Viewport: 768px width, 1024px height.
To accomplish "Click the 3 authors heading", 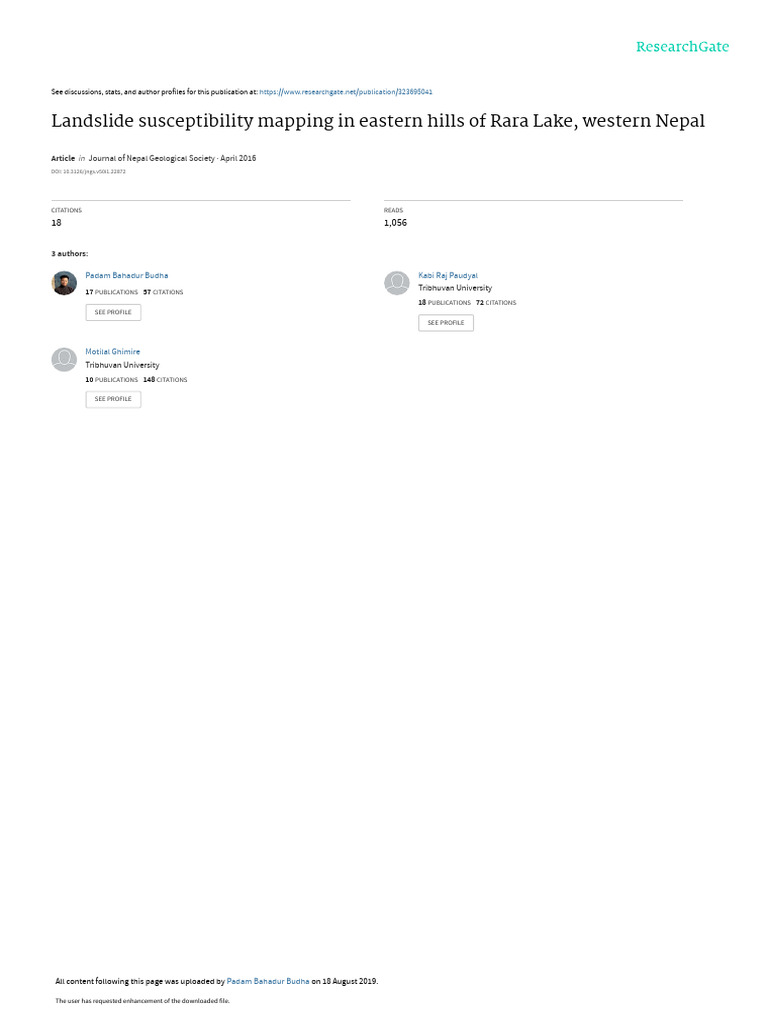I will [x=69, y=253].
